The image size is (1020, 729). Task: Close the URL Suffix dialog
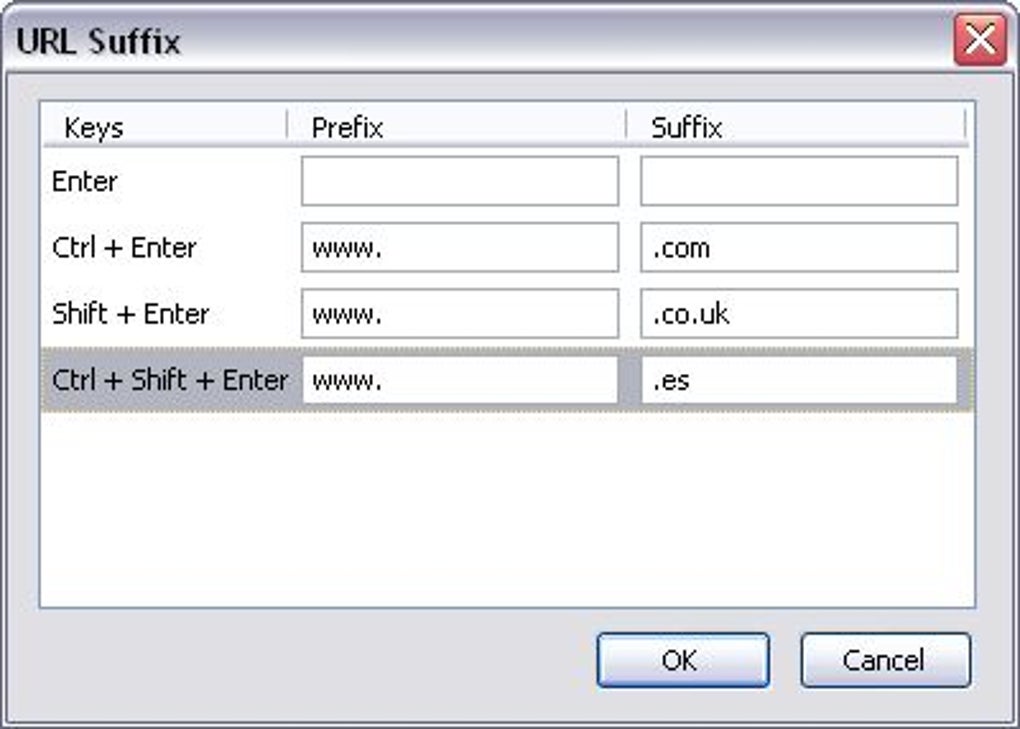tap(979, 41)
